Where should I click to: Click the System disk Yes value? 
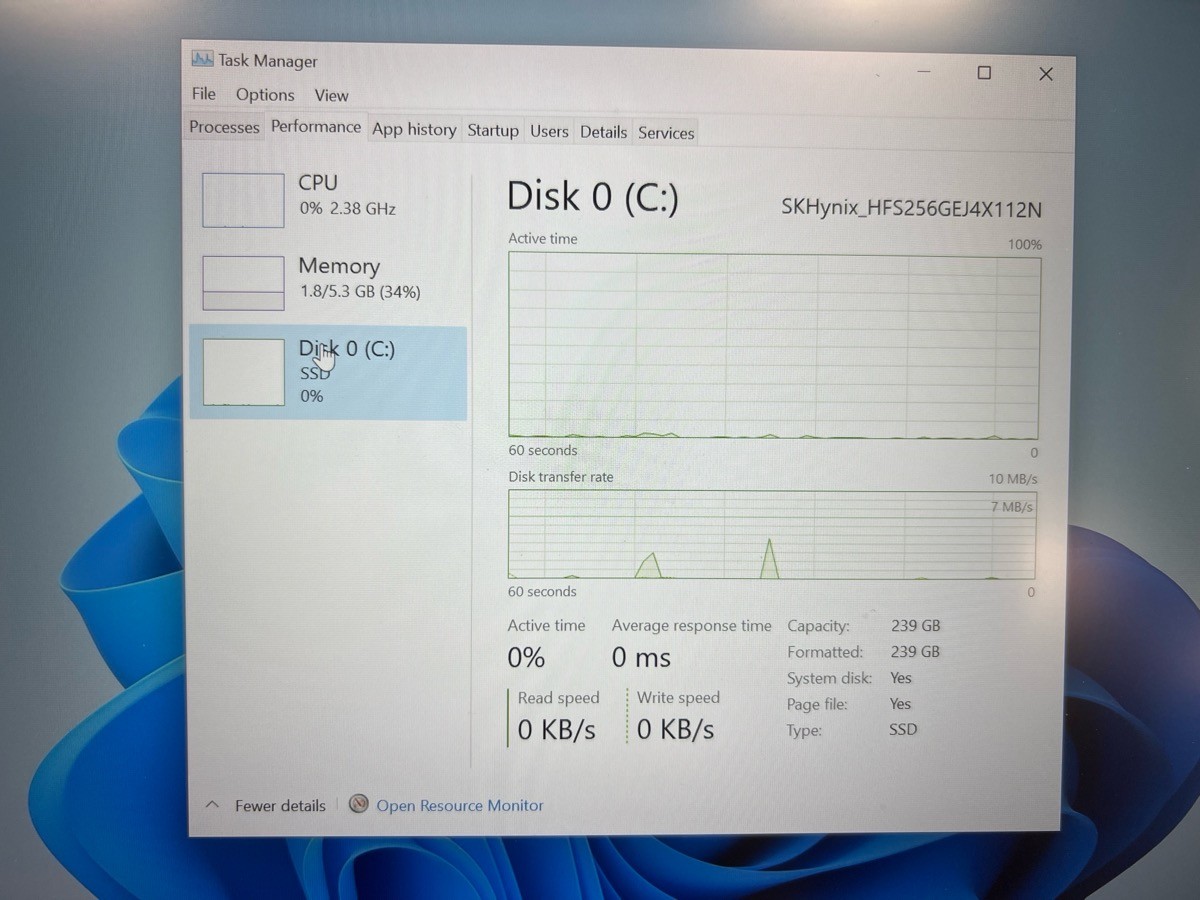pyautogui.click(x=900, y=677)
